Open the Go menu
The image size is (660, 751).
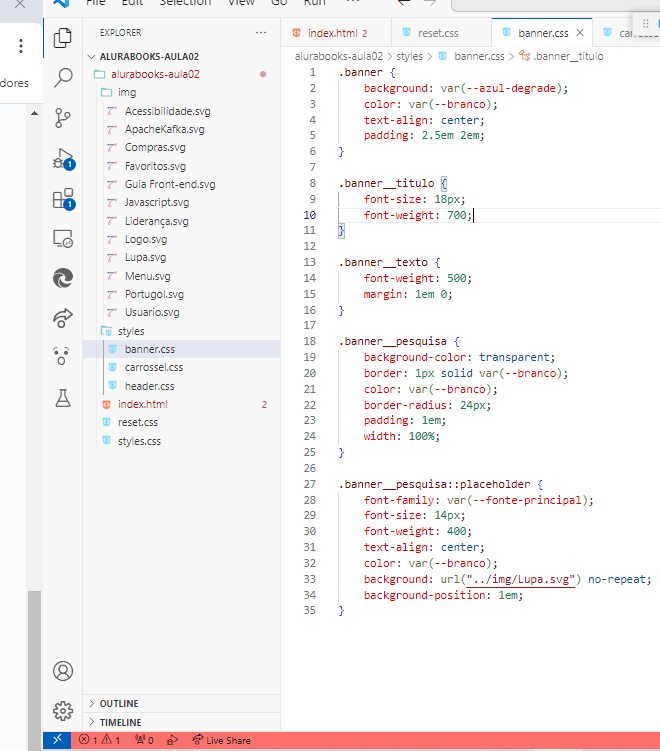[x=279, y=3]
